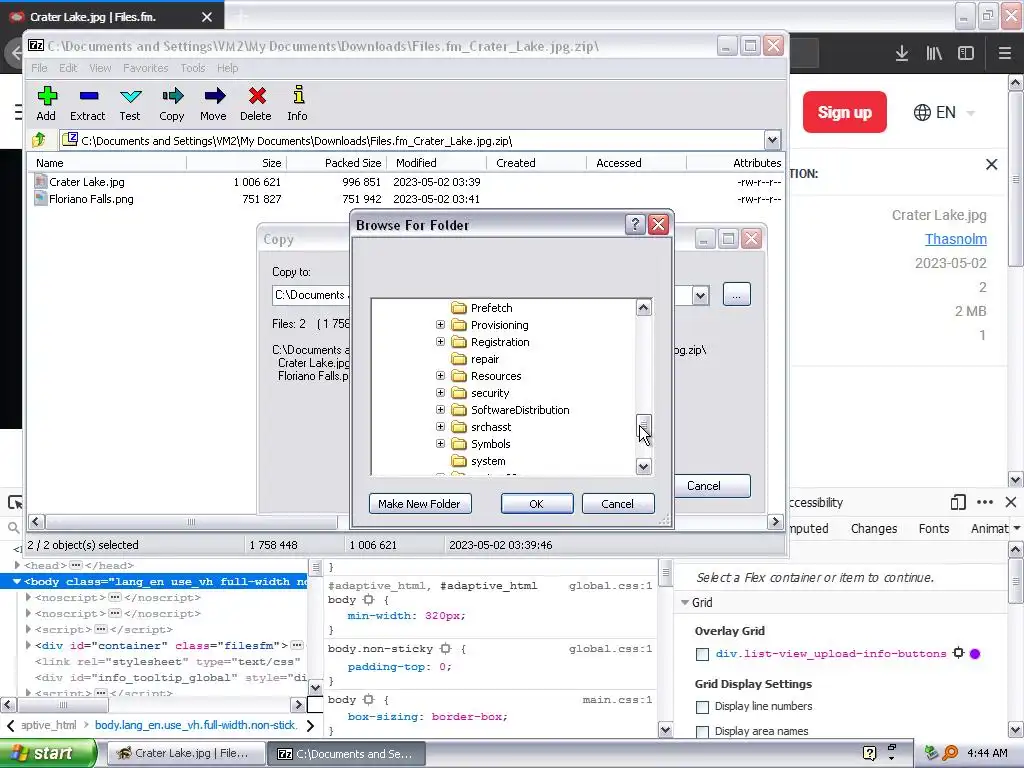This screenshot has width=1024, height=768.
Task: Switch to the Changes tab in devtools
Action: click(x=874, y=528)
